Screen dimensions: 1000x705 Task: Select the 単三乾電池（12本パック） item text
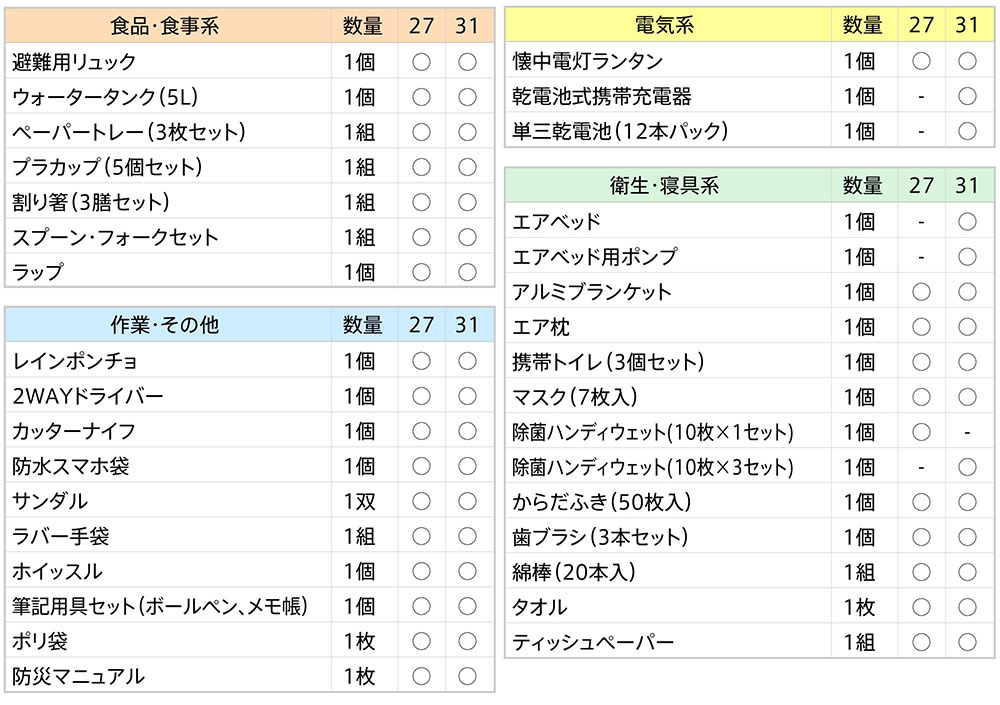click(x=620, y=131)
